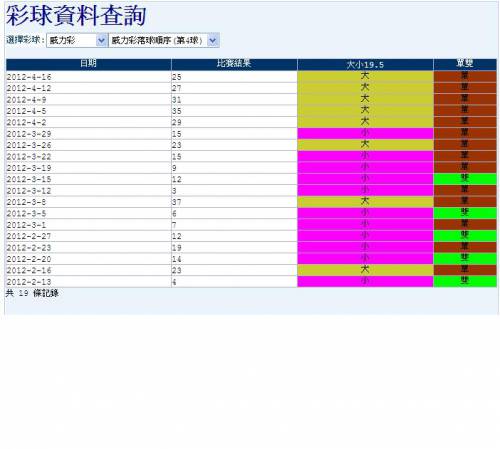
Task: Click the magenta 小 cell for 2012-2-27
Action: tap(365, 236)
